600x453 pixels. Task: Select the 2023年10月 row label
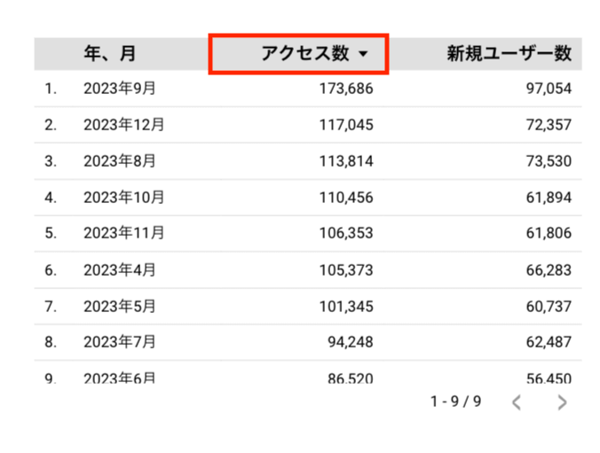(124, 197)
